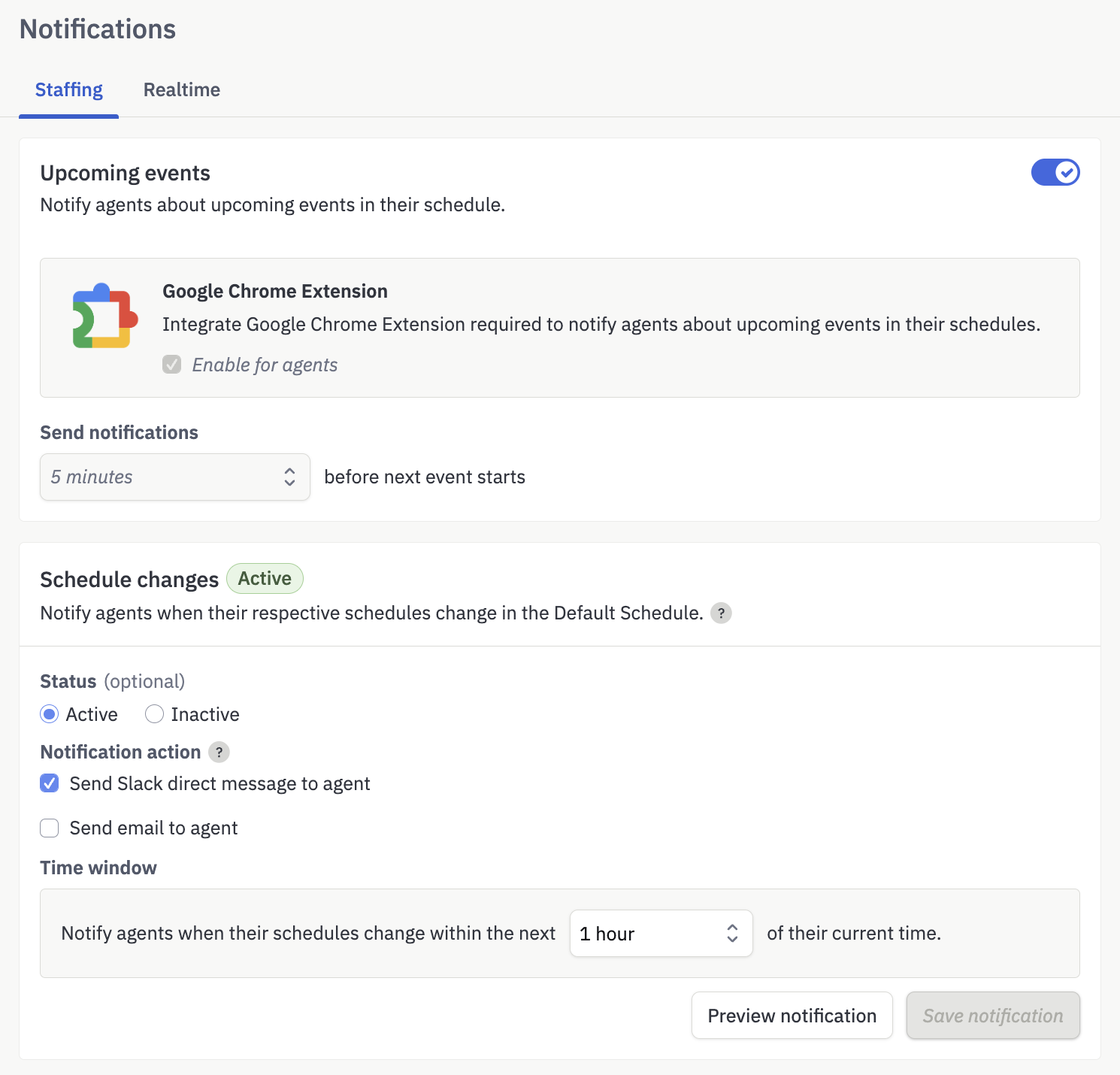Image resolution: width=1120 pixels, height=1075 pixels.
Task: Check the Enable for agents checkbox
Action: [172, 365]
